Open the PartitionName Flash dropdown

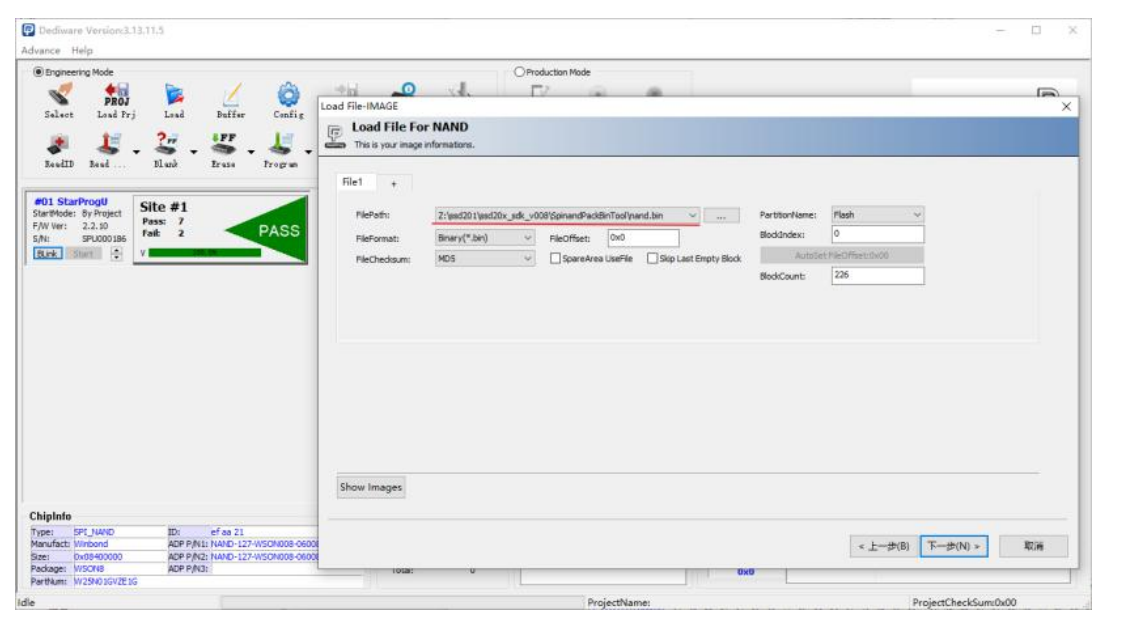[x=916, y=215]
